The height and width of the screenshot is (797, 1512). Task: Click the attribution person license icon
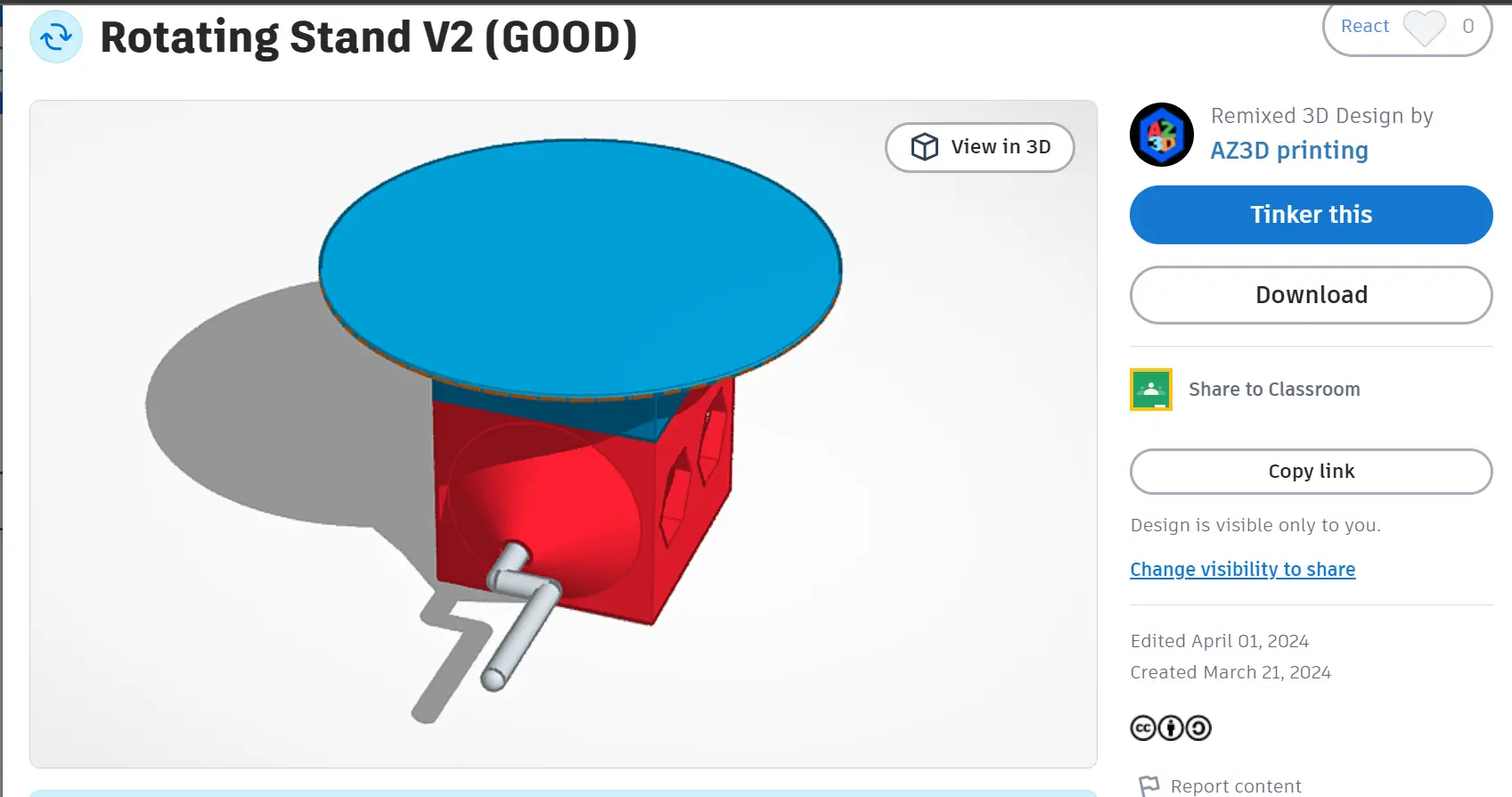coord(1171,728)
